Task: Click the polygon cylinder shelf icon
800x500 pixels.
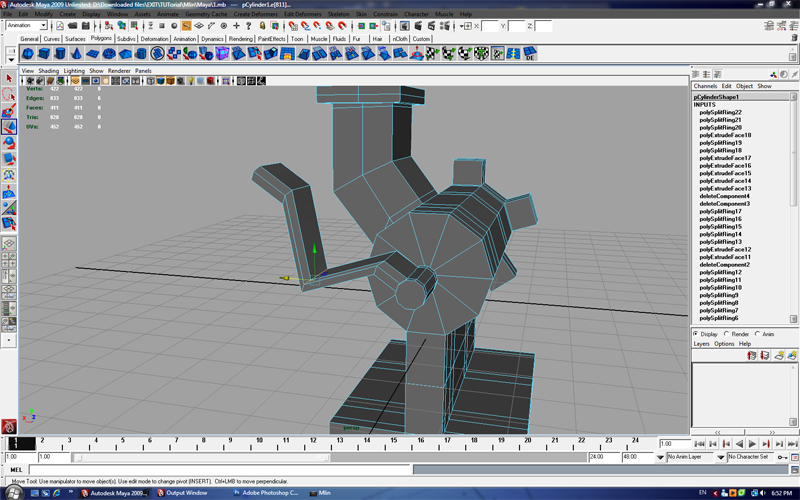Action: [x=61, y=53]
